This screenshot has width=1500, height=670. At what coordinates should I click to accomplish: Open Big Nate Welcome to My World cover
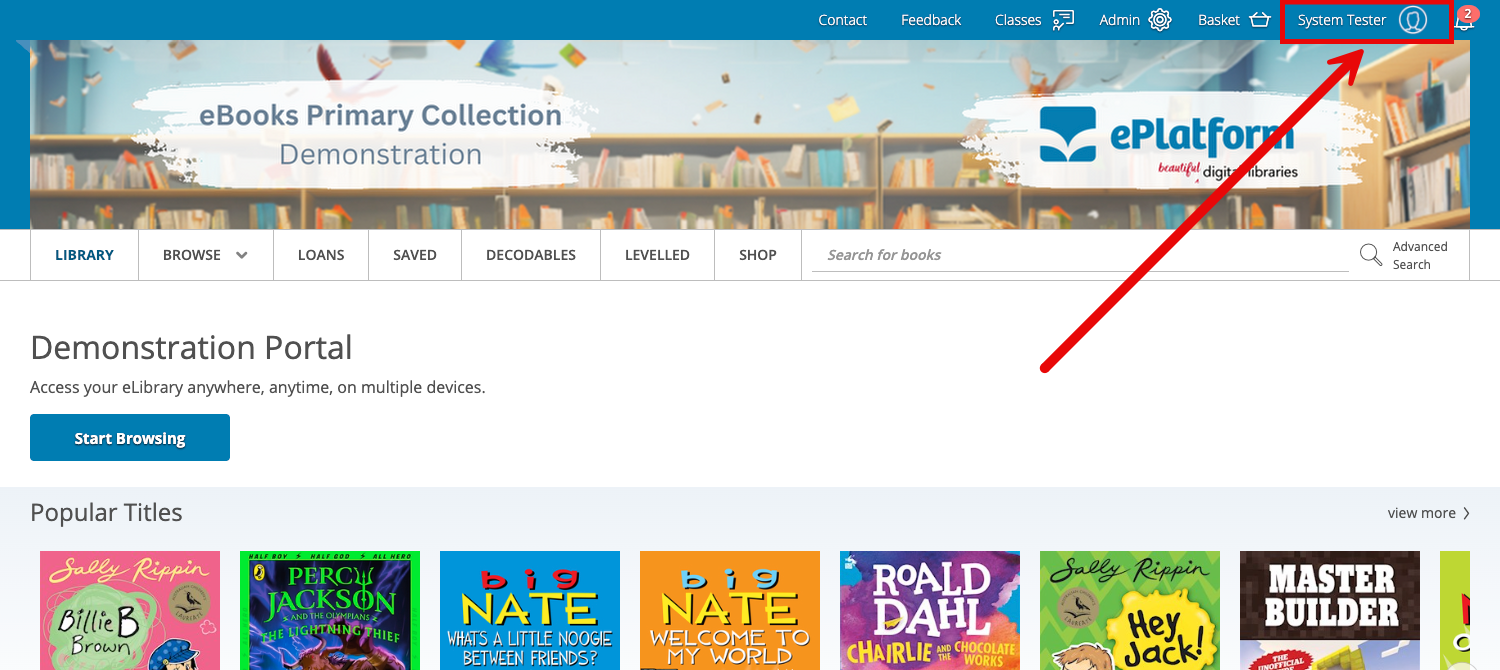(730, 610)
